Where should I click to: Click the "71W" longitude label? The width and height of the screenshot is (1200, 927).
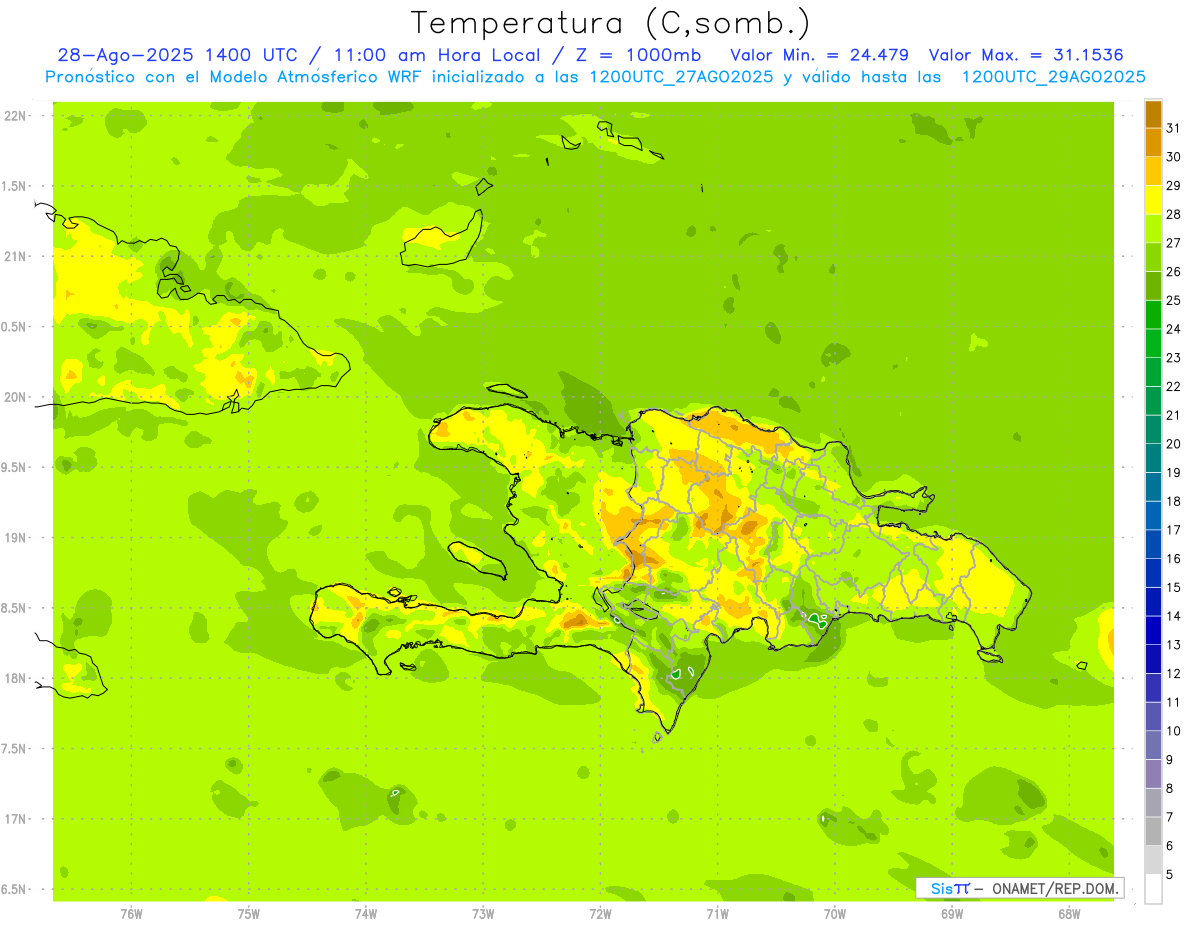coord(717,913)
